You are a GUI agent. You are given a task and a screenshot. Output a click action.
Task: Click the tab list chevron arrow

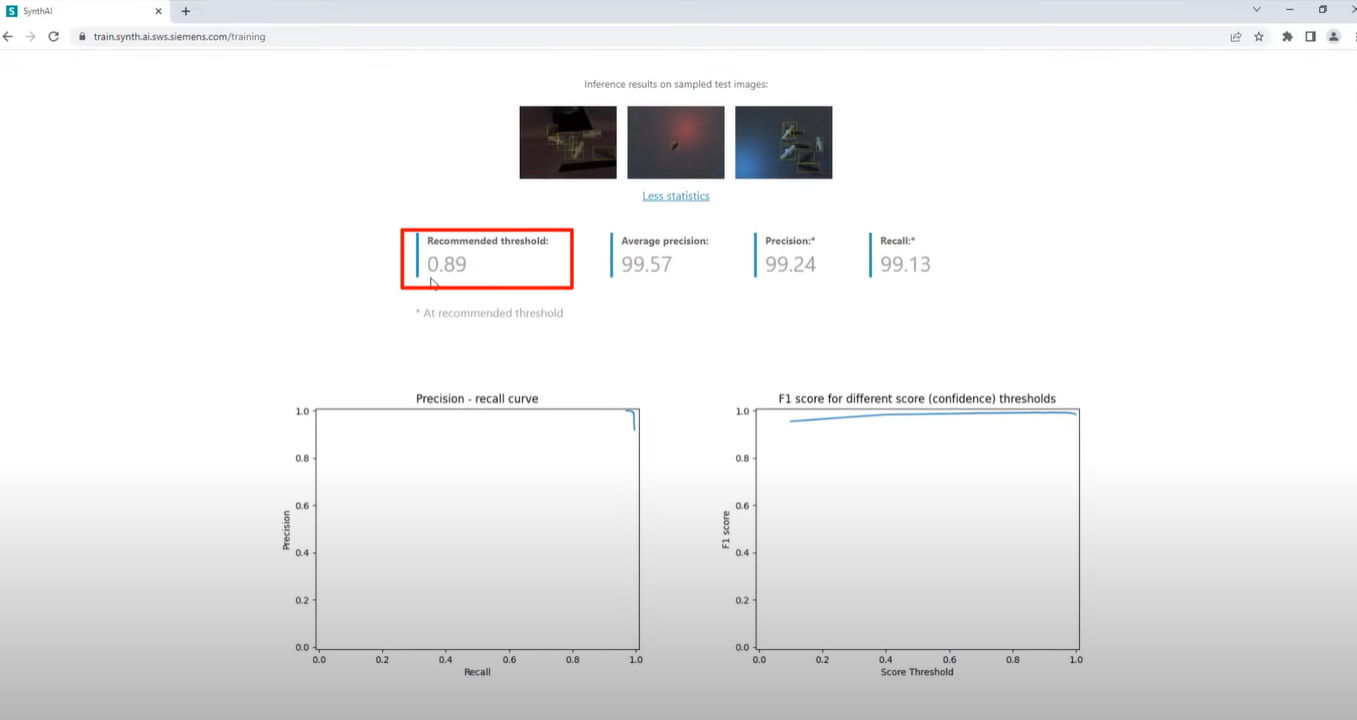click(x=1256, y=10)
